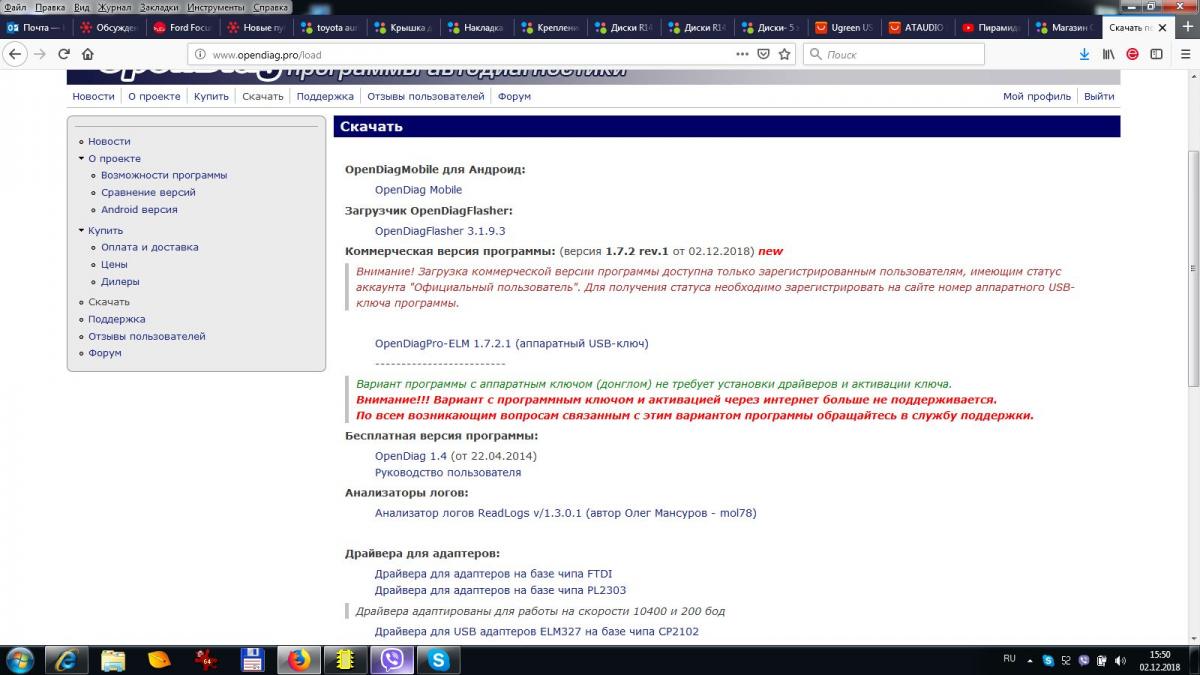This screenshot has width=1200, height=675.
Task: Click the Skype icon in the system tray
Action: click(x=1048, y=660)
